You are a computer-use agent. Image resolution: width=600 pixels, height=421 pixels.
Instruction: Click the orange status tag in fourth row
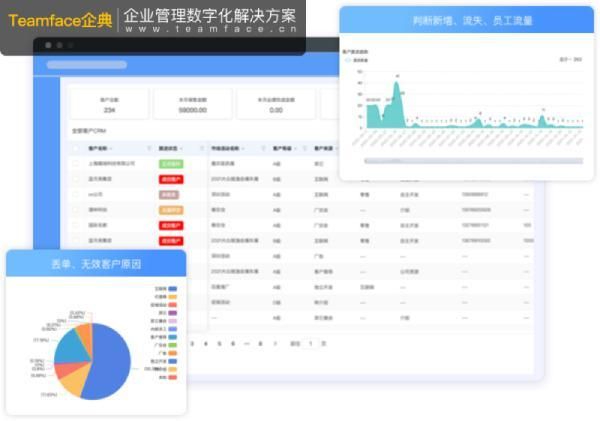coord(170,210)
